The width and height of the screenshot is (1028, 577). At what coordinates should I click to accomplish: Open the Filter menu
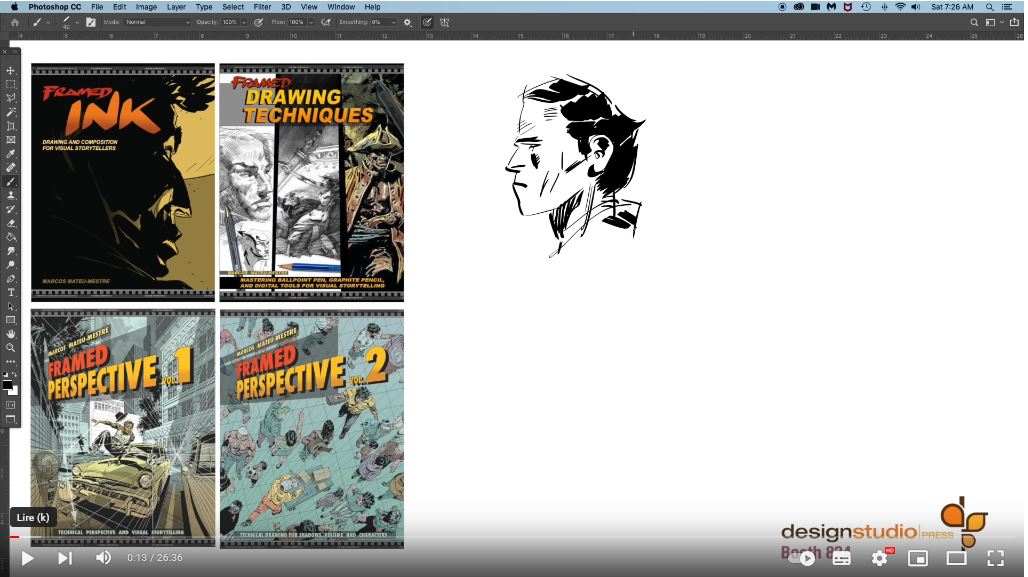[x=262, y=7]
